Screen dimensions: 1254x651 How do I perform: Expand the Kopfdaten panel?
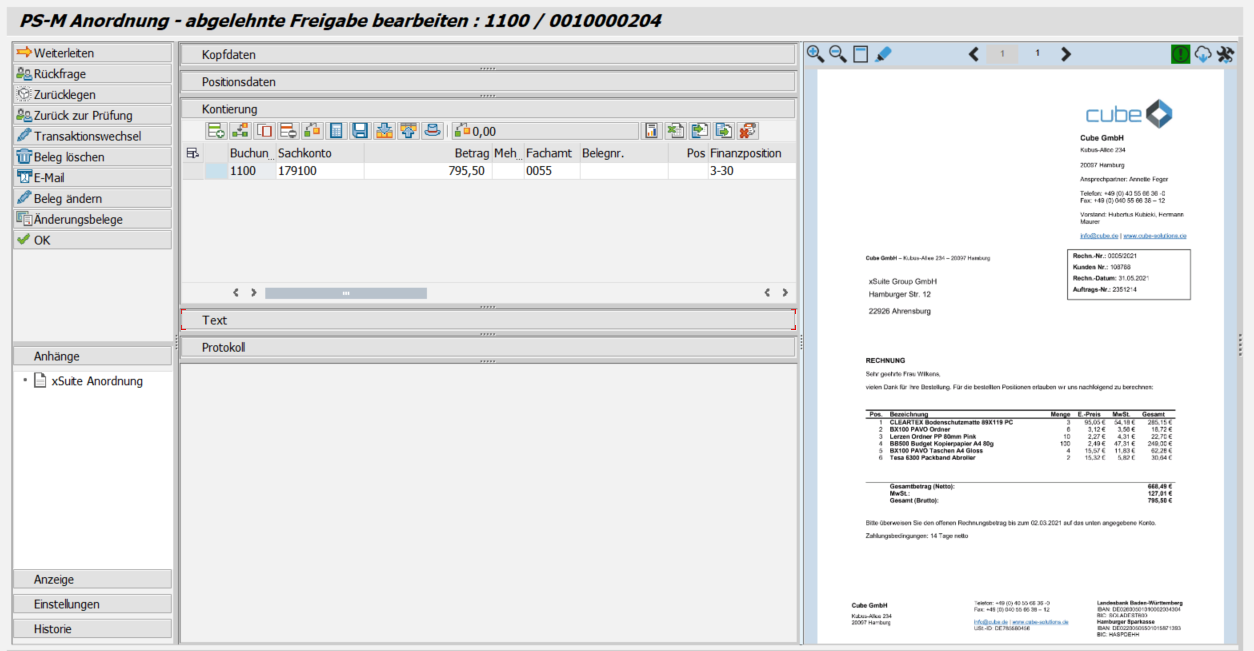click(x=488, y=55)
